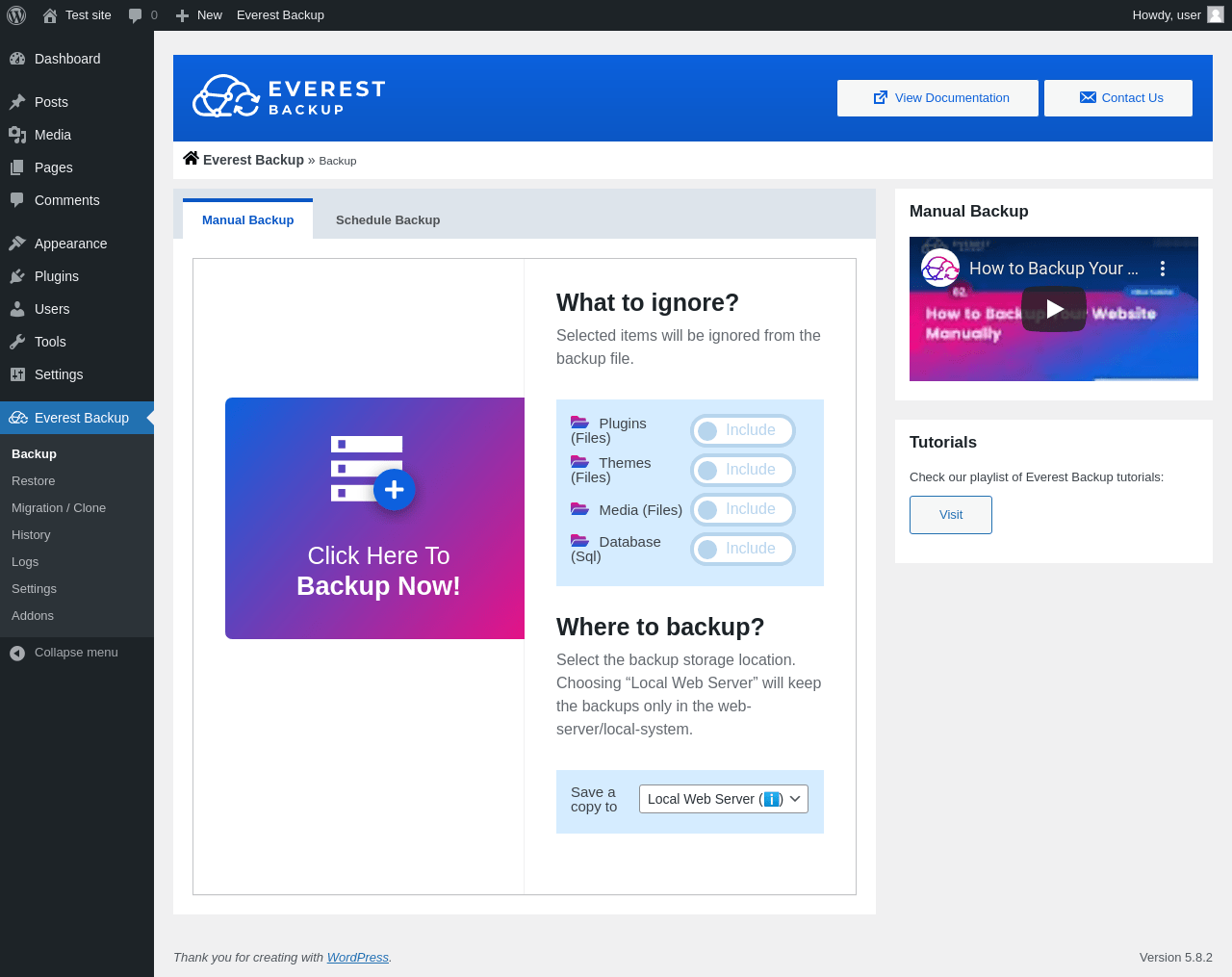Click the breadcrumb home icon
Image resolution: width=1232 pixels, height=977 pixels.
click(x=192, y=159)
